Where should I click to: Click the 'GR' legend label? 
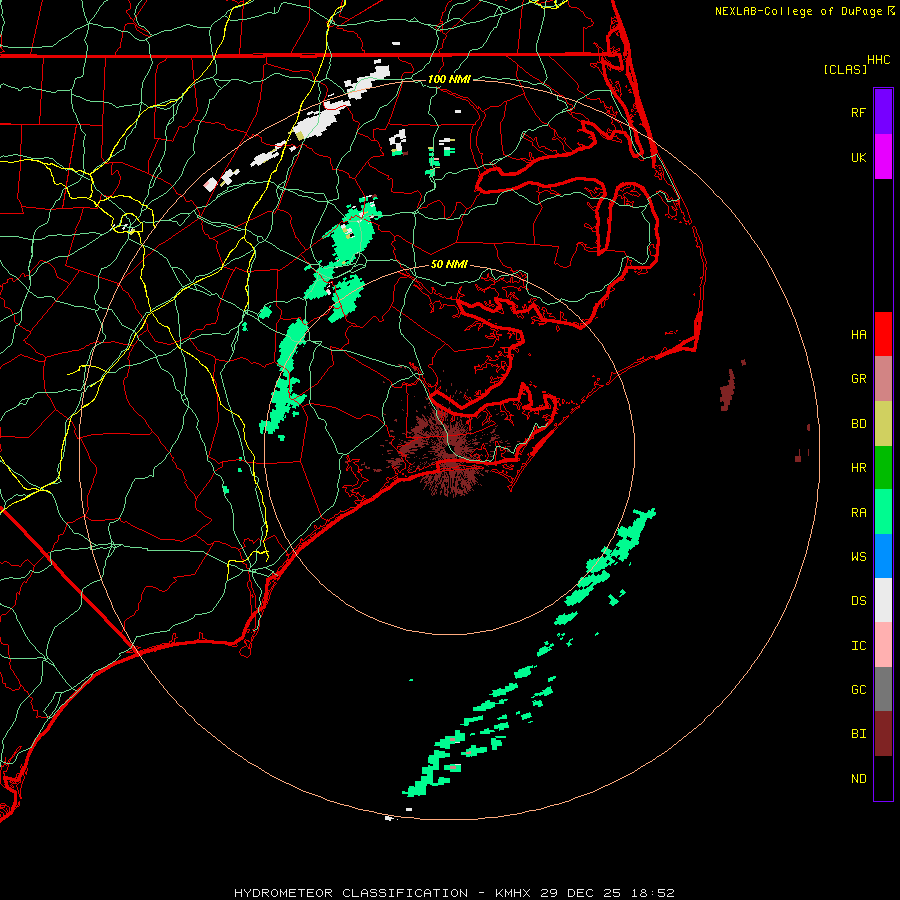[x=858, y=379]
